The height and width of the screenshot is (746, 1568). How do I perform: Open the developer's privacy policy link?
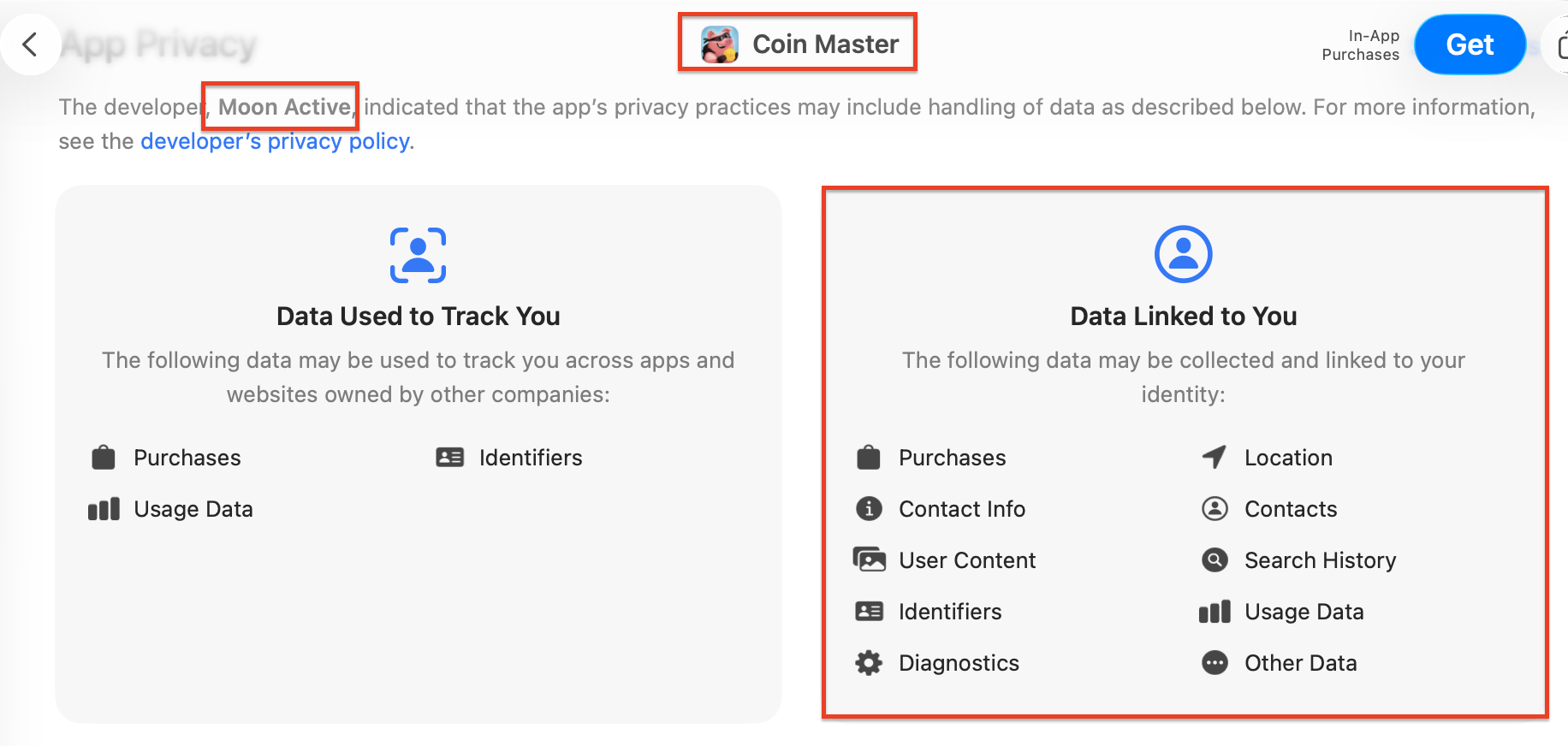click(275, 141)
